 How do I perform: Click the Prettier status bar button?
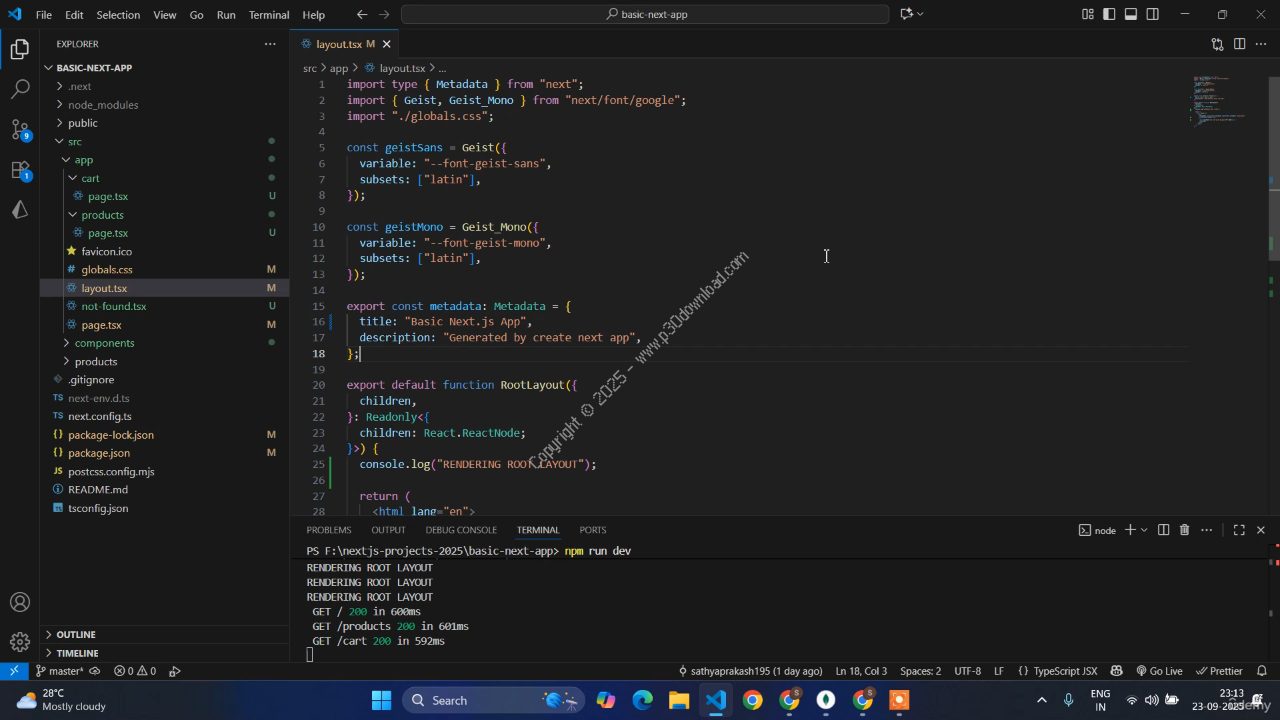pos(1219,671)
